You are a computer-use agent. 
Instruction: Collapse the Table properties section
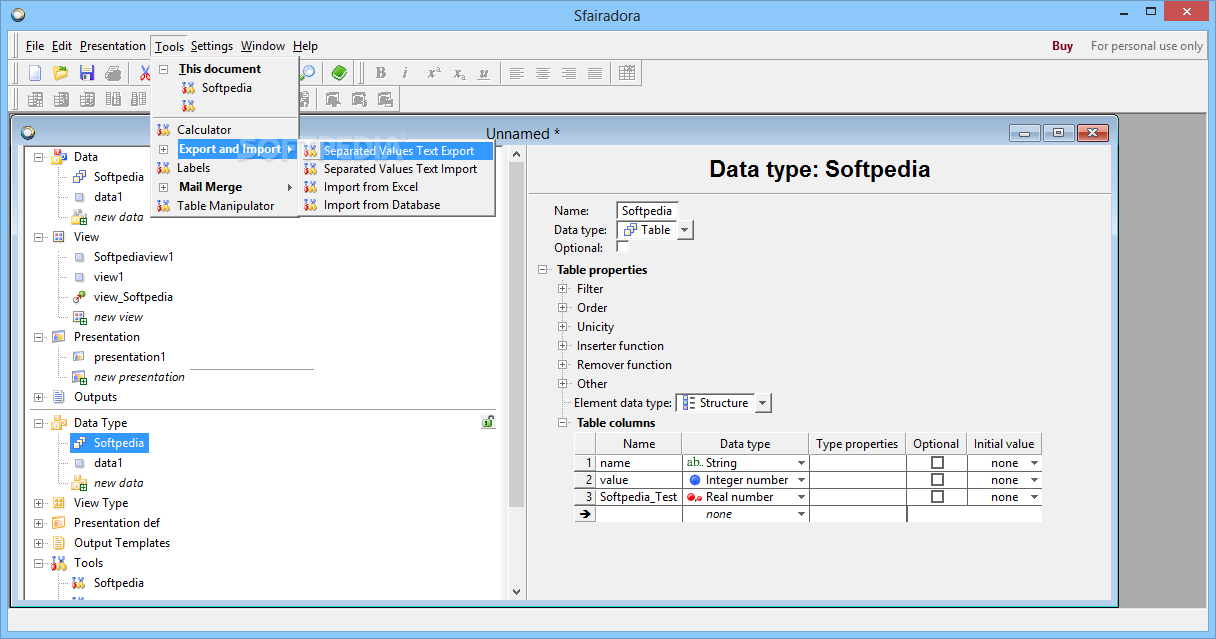543,270
